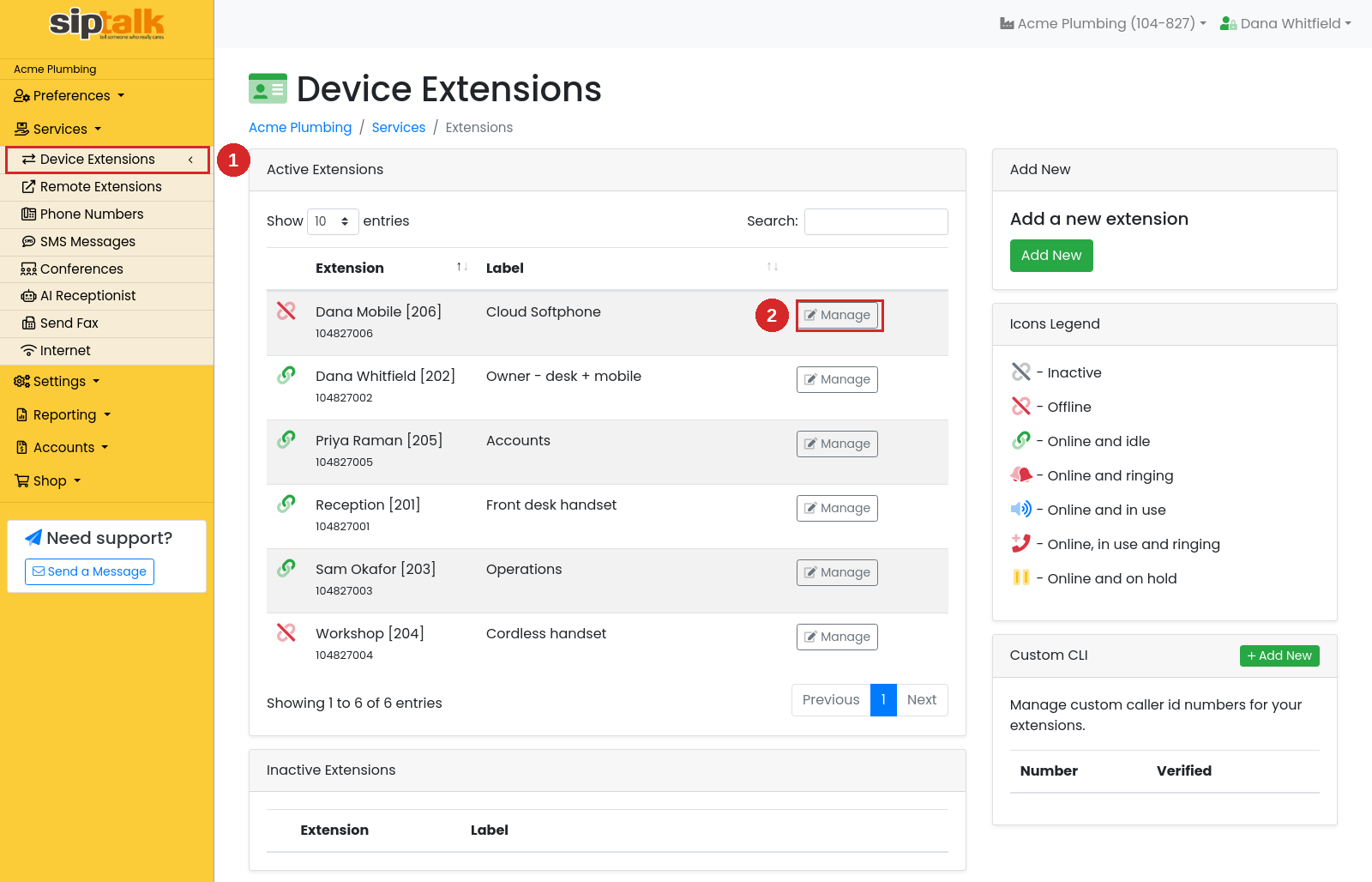This screenshot has width=1372, height=882.
Task: Click Manage for Dana Whitfield [202]
Action: pos(837,379)
